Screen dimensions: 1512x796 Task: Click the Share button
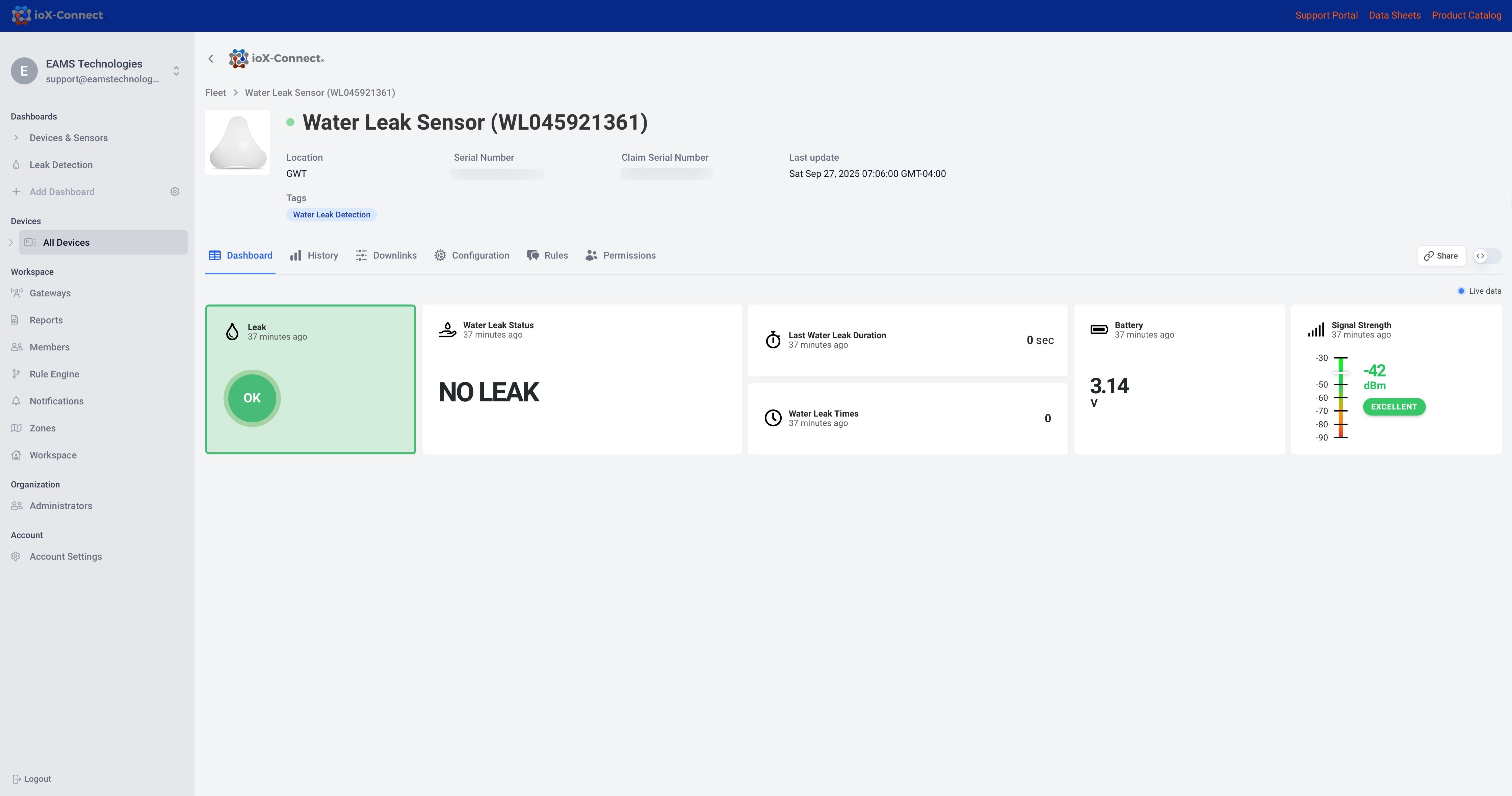pyautogui.click(x=1441, y=256)
